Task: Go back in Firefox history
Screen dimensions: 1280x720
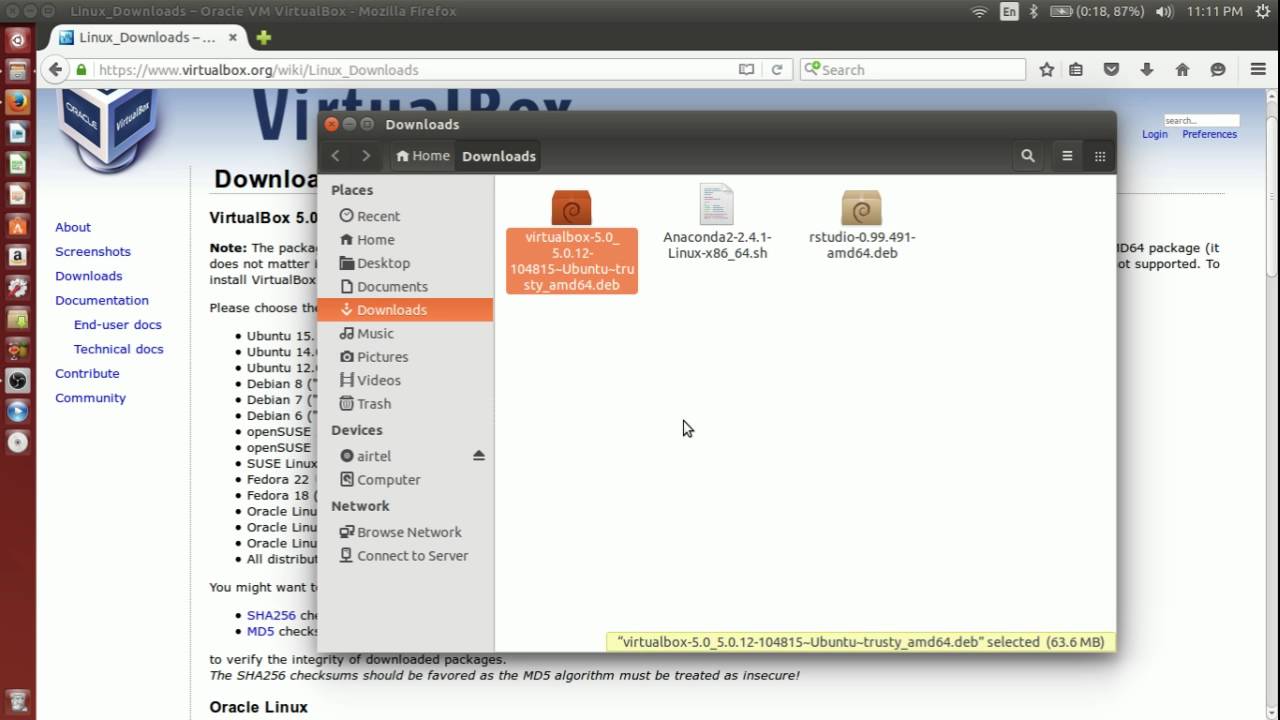Action: [x=55, y=70]
